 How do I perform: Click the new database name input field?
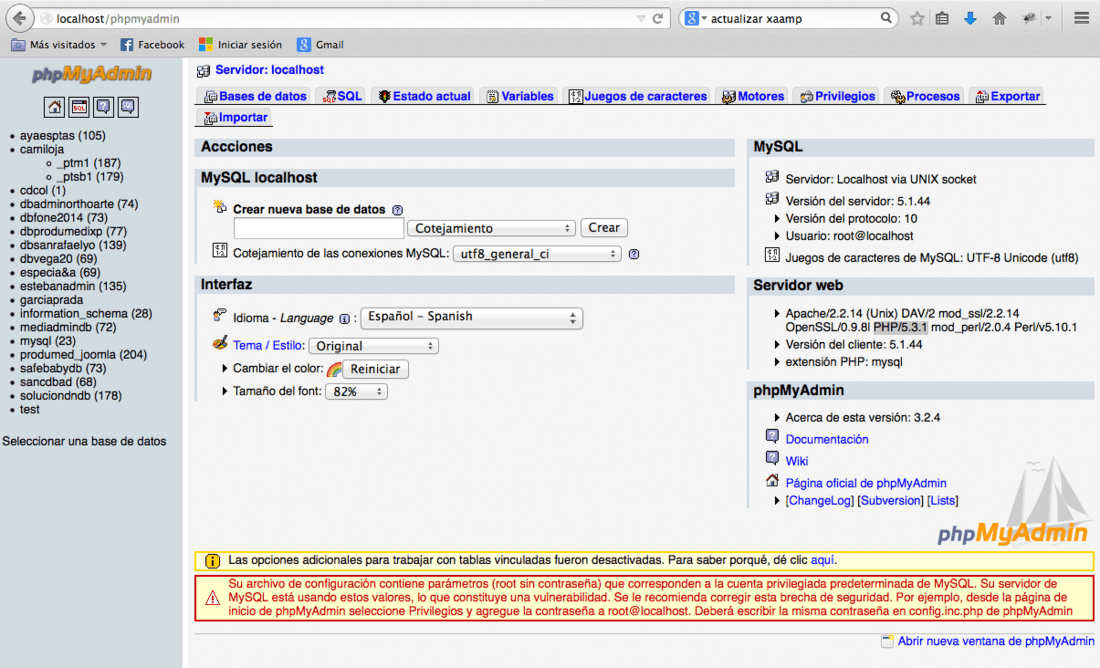[319, 228]
